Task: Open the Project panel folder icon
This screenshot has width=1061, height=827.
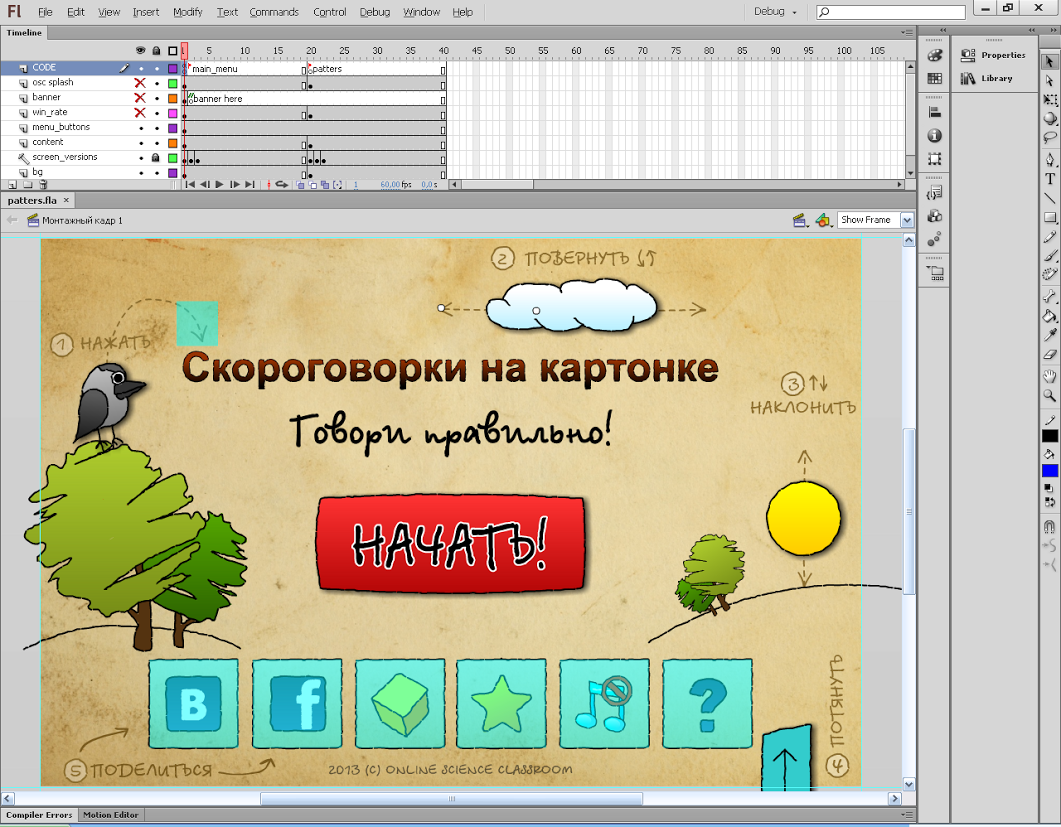Action: click(x=936, y=273)
